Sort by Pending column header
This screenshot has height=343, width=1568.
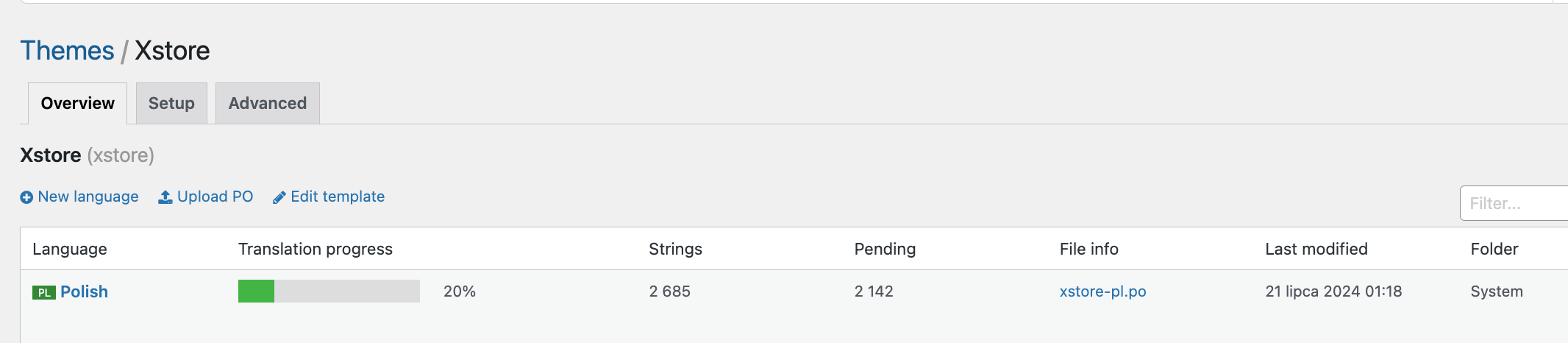pos(885,249)
